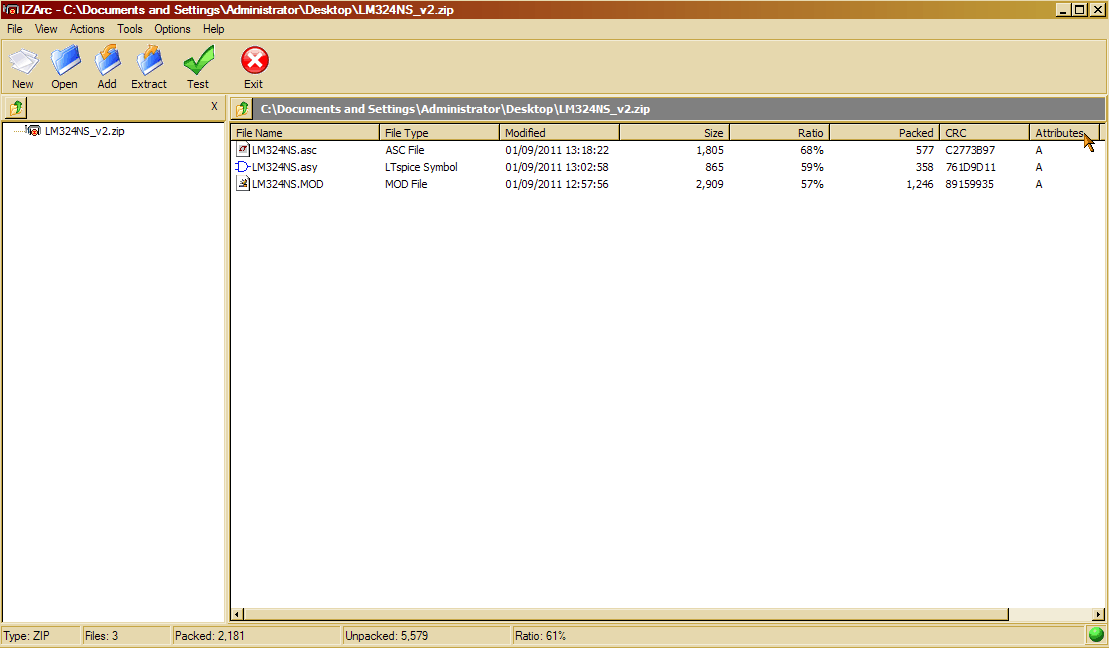The image size is (1109, 648).
Task: Click the IZArc title bar app icon
Action: (x=11, y=10)
